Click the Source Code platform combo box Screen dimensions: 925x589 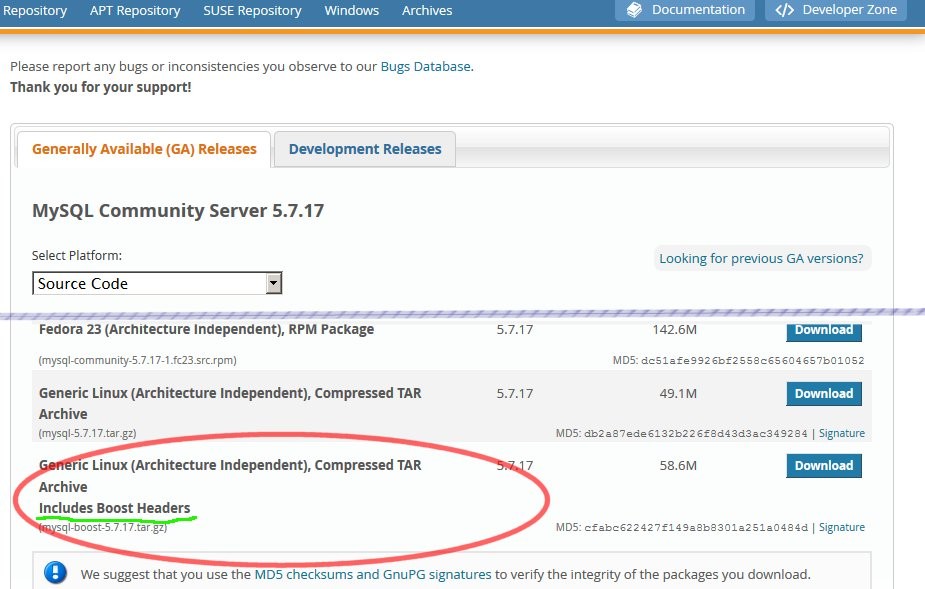pos(157,283)
